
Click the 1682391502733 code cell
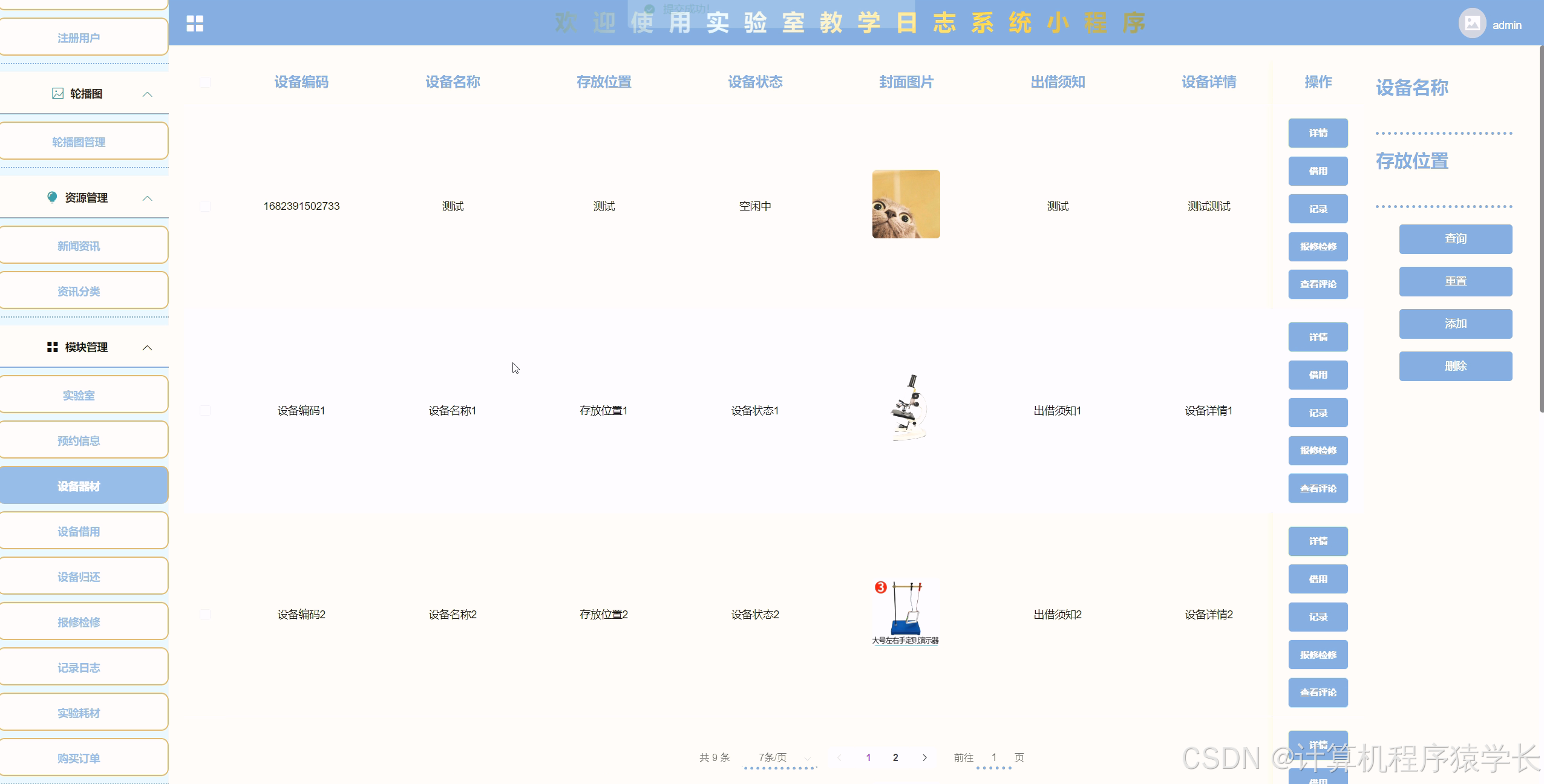301,206
